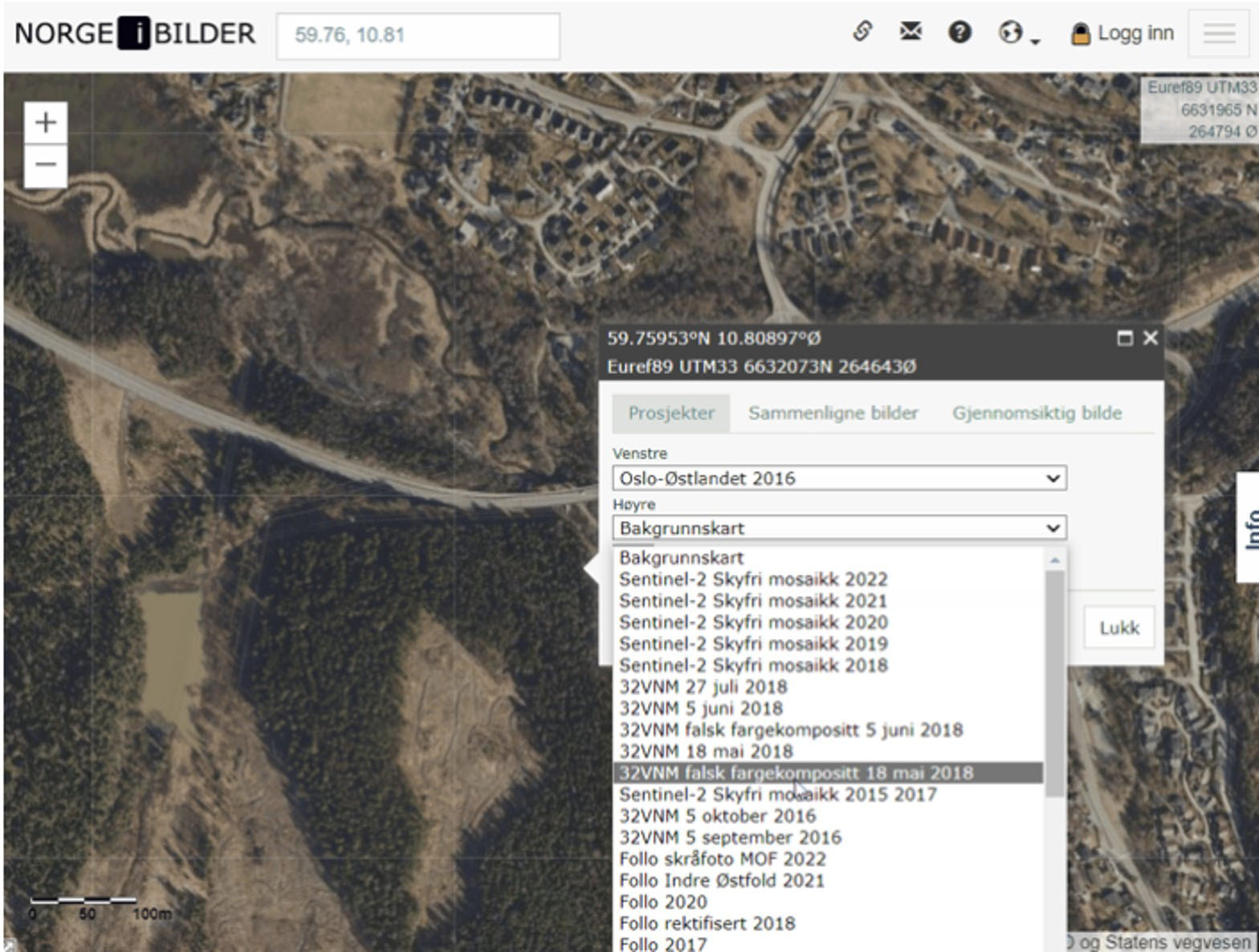Screen dimensions: 1259x952
Task: Open the hamburger main menu
Action: (1218, 33)
